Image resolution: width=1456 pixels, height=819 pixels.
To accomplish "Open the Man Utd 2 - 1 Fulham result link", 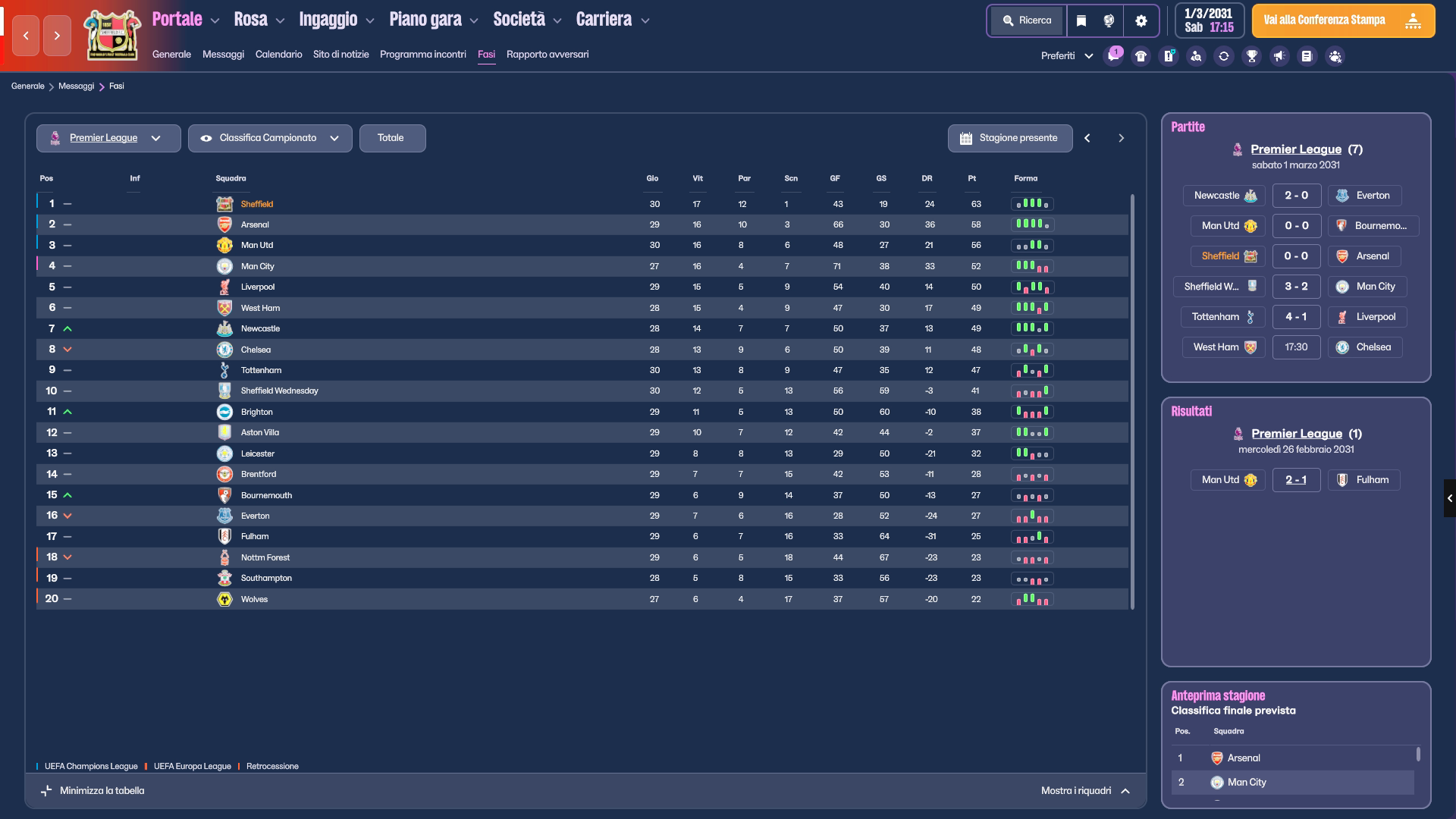I will click(x=1296, y=480).
